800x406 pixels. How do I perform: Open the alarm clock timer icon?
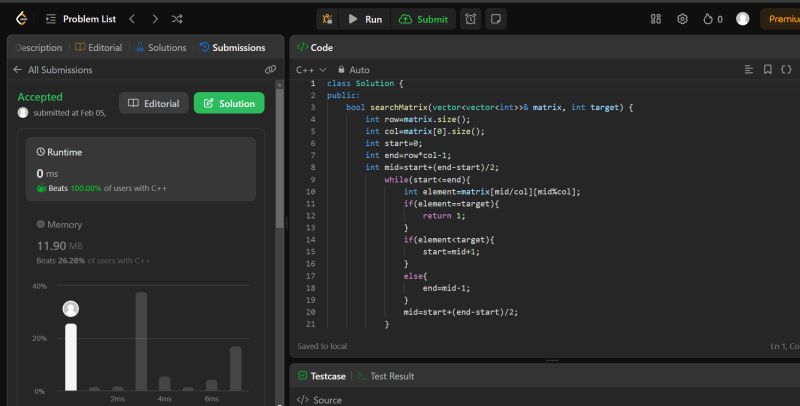click(x=470, y=19)
